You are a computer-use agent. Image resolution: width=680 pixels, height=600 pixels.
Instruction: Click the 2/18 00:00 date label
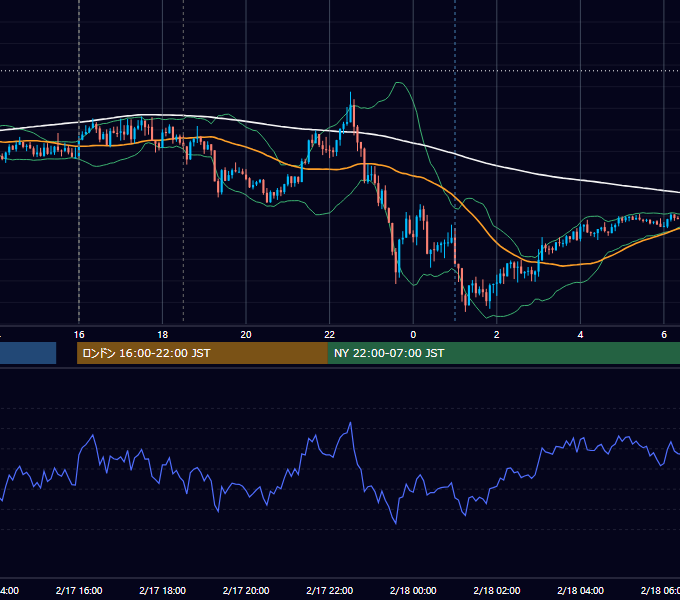[413, 590]
